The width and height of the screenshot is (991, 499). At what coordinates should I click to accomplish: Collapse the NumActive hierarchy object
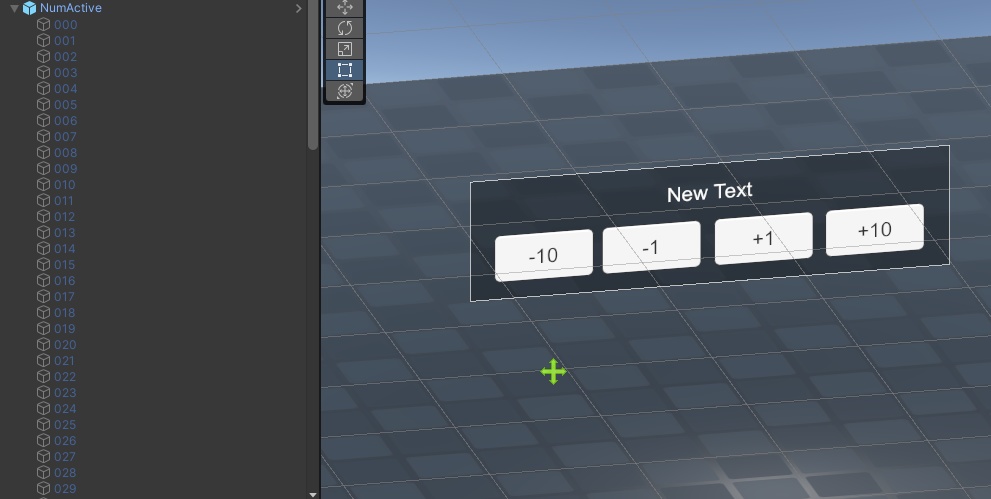14,8
